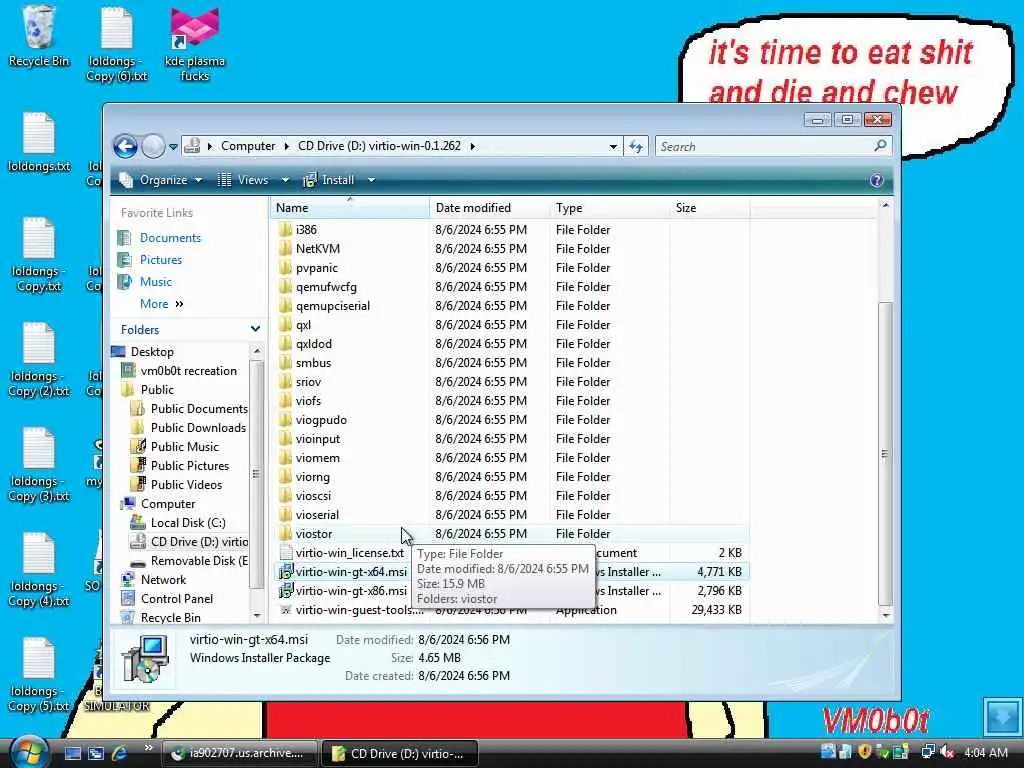Select virtio-win-guest-tools application icon
This screenshot has height=768, width=1024.
point(285,609)
